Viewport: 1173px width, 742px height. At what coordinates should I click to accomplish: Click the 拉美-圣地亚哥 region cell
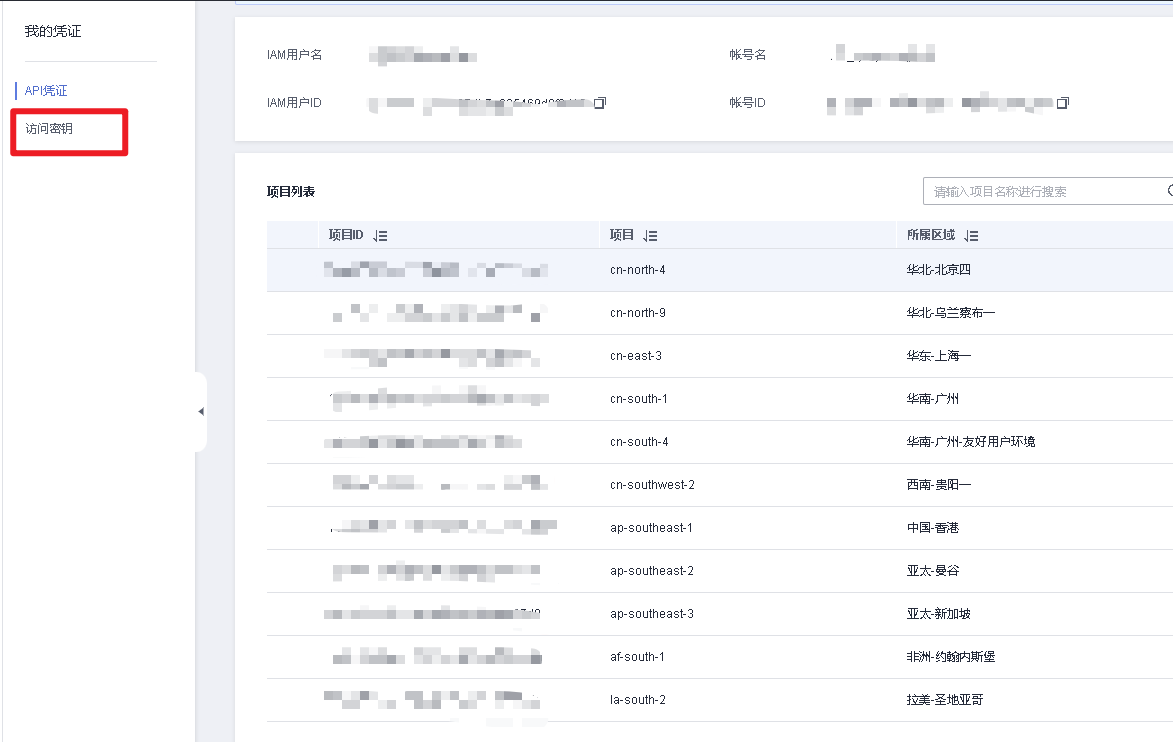[x=944, y=700]
